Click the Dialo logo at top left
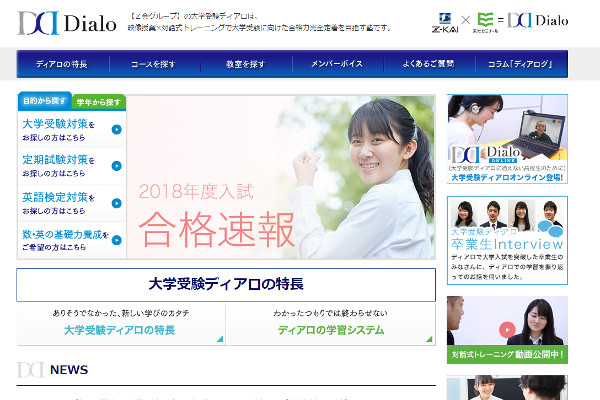Screen dimensions: 600x400 coord(67,23)
